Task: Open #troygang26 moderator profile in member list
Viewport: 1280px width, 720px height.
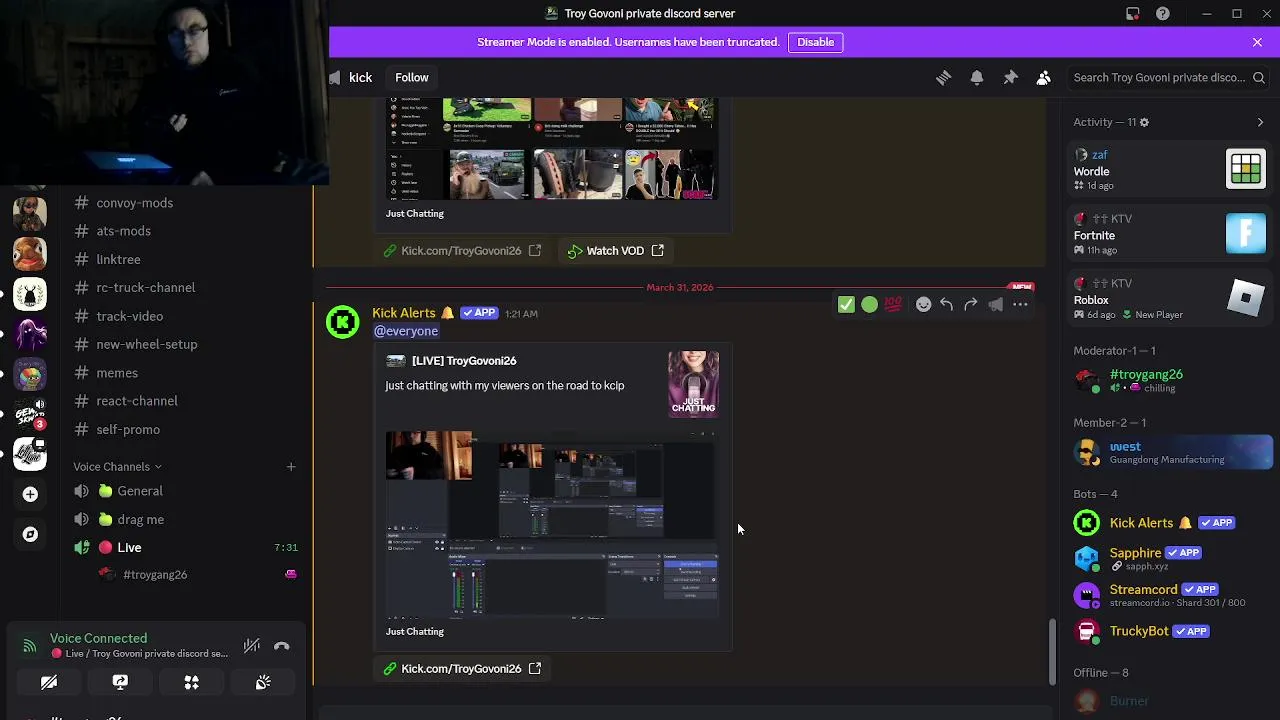Action: click(x=1170, y=380)
